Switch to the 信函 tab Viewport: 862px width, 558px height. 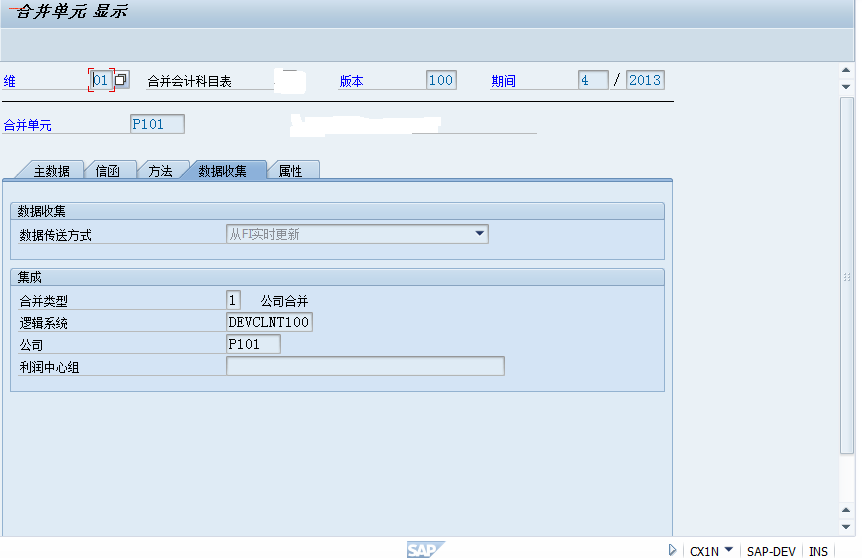pyautogui.click(x=108, y=171)
